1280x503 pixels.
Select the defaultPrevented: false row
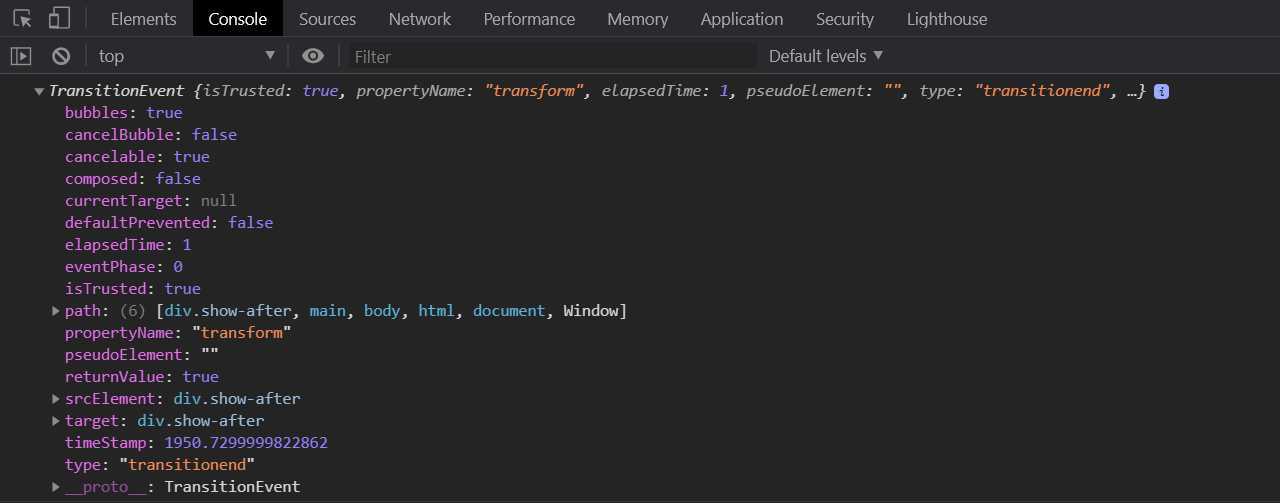(x=169, y=223)
